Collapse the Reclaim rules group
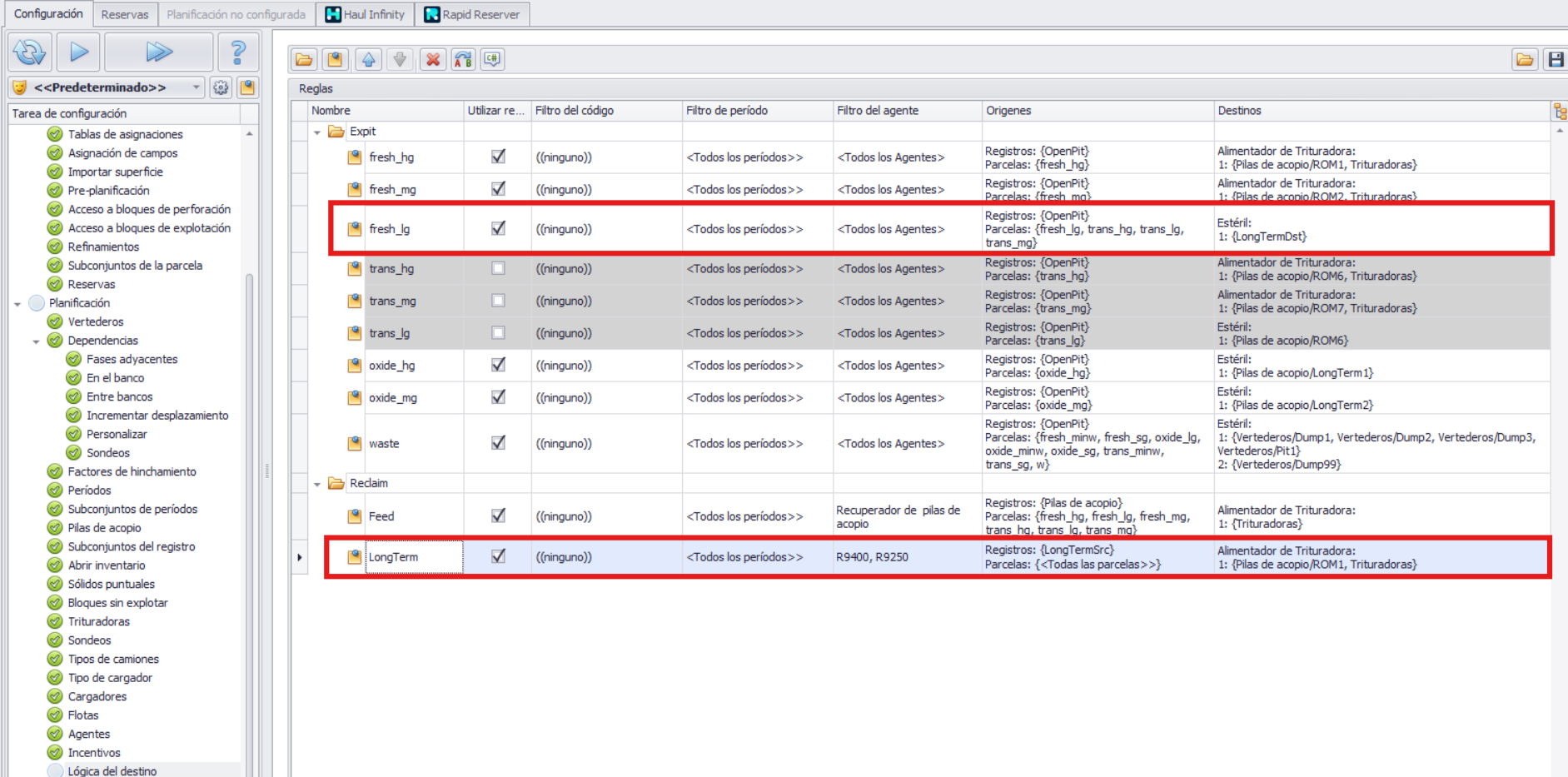This screenshot has height=777, width=1568. click(x=317, y=483)
